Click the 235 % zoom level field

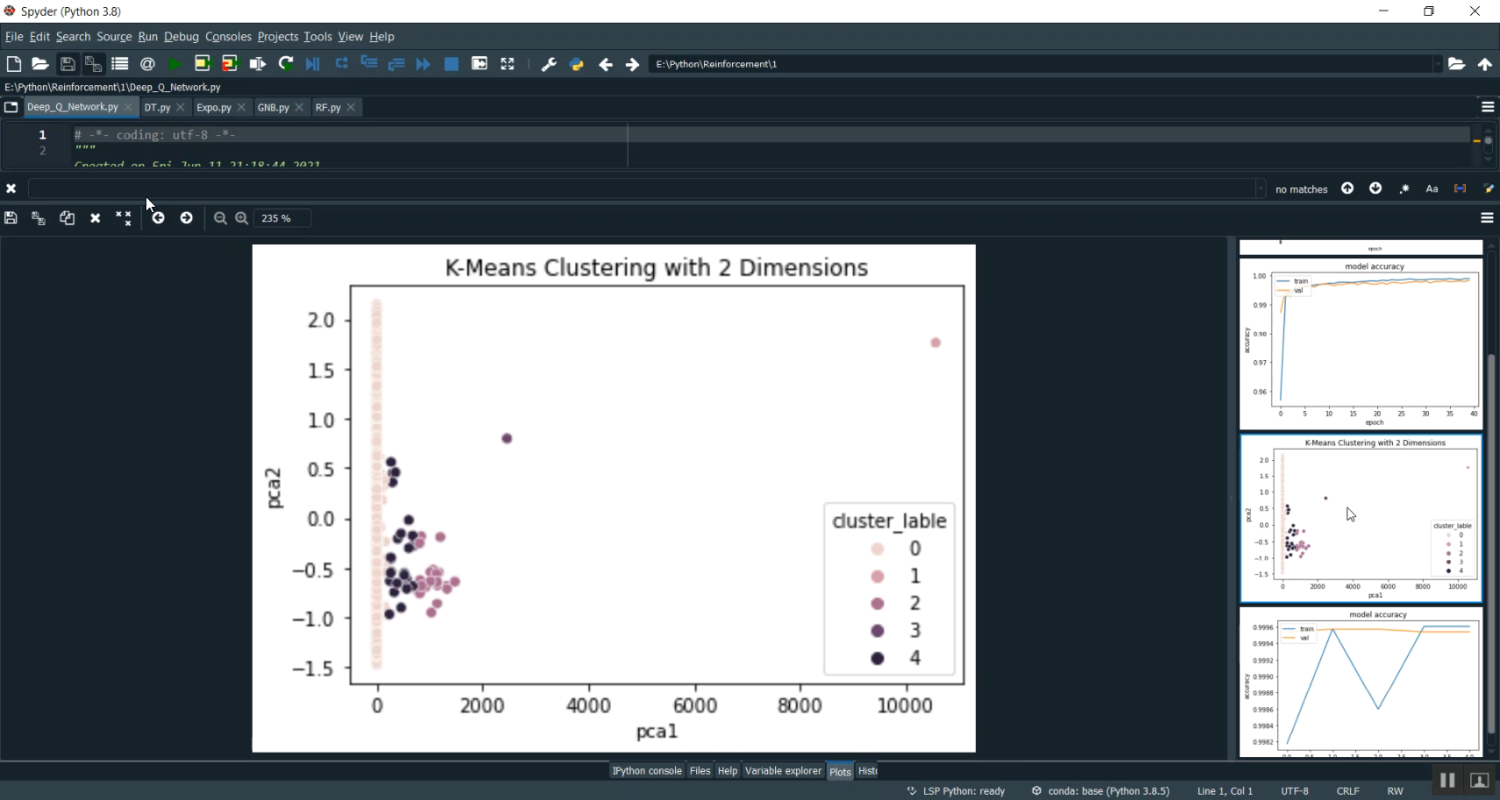(281, 218)
